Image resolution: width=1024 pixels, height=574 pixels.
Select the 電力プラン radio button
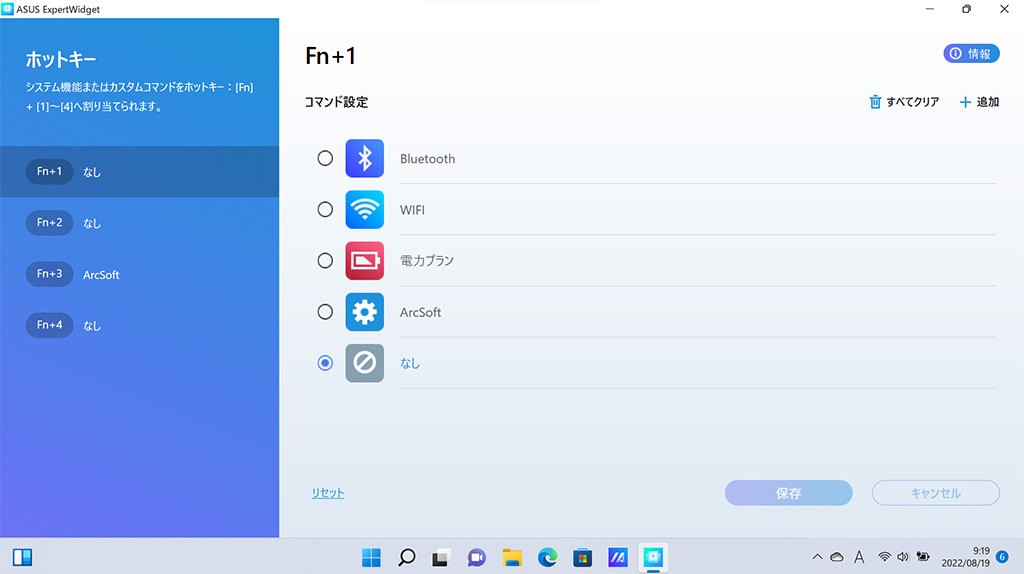(x=325, y=261)
